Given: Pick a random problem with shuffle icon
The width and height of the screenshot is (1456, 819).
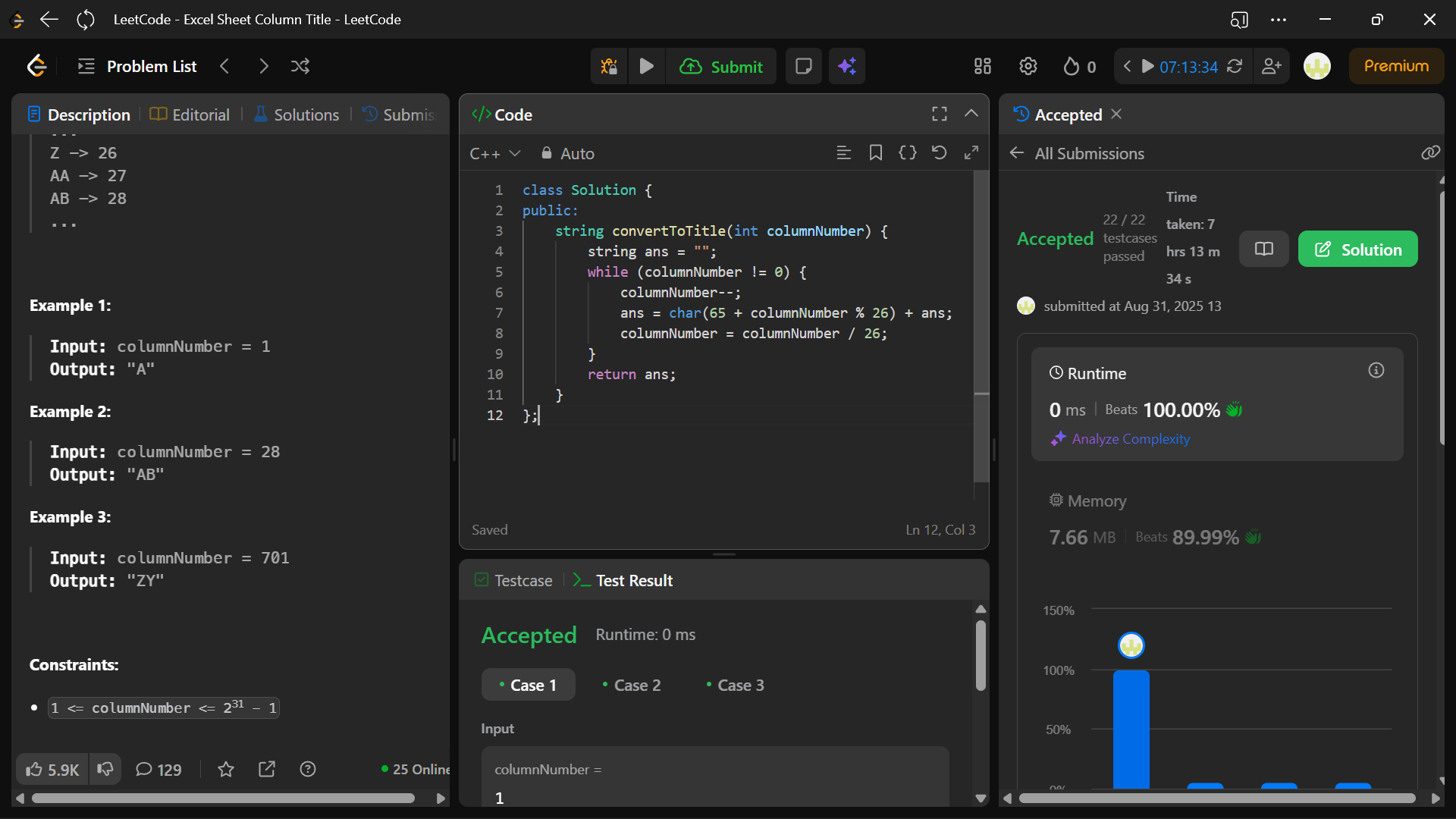Looking at the screenshot, I should click(x=300, y=67).
